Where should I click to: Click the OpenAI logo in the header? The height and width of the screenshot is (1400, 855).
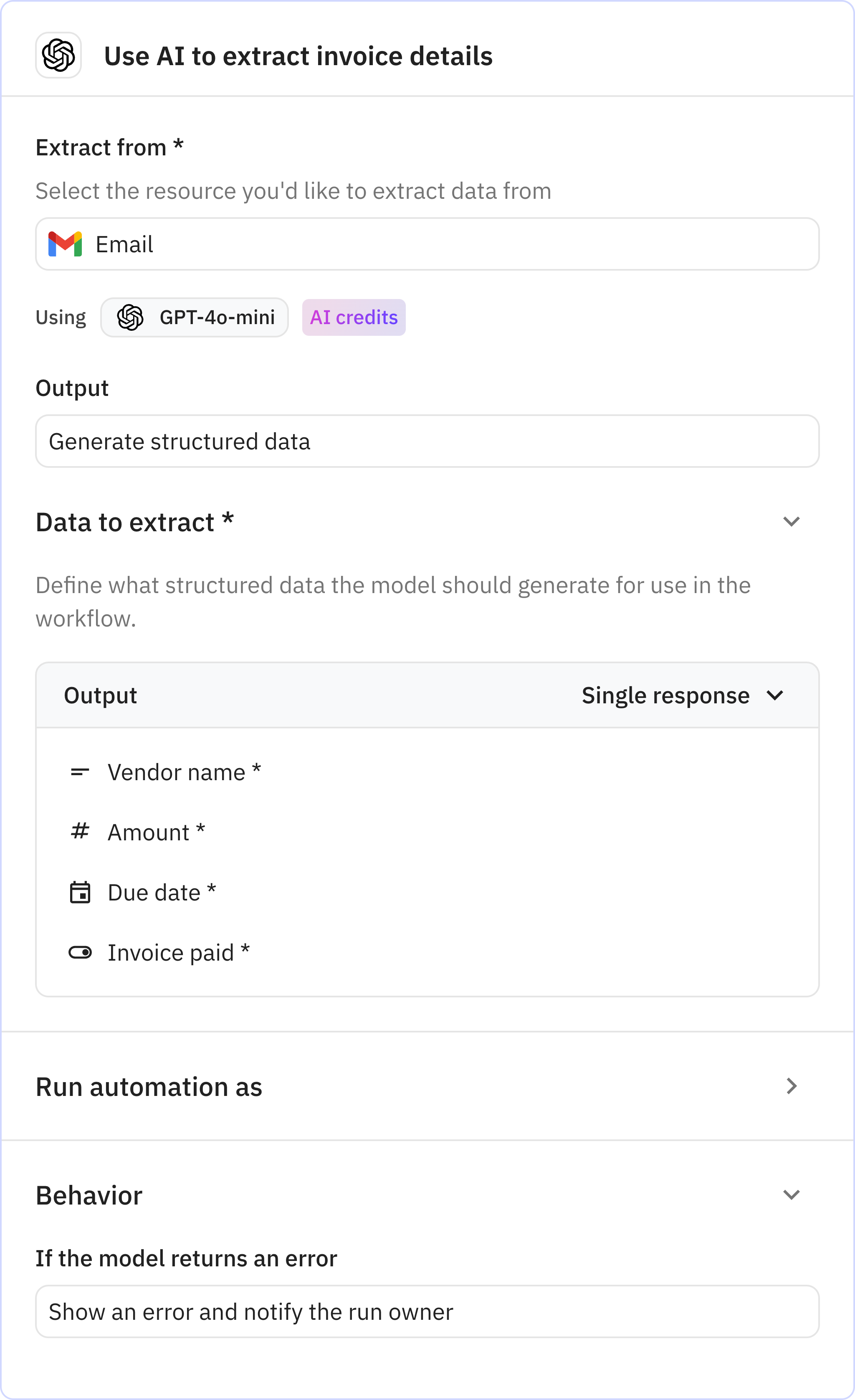58,55
